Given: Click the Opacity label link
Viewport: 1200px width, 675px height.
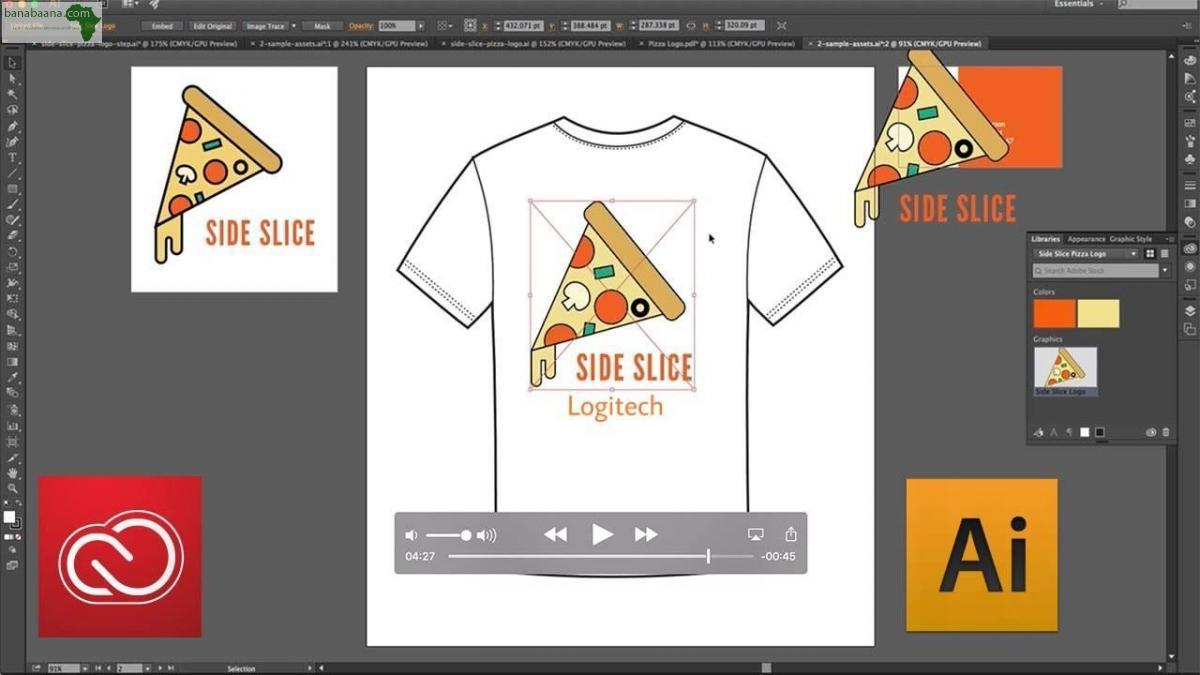Looking at the screenshot, I should click(360, 25).
